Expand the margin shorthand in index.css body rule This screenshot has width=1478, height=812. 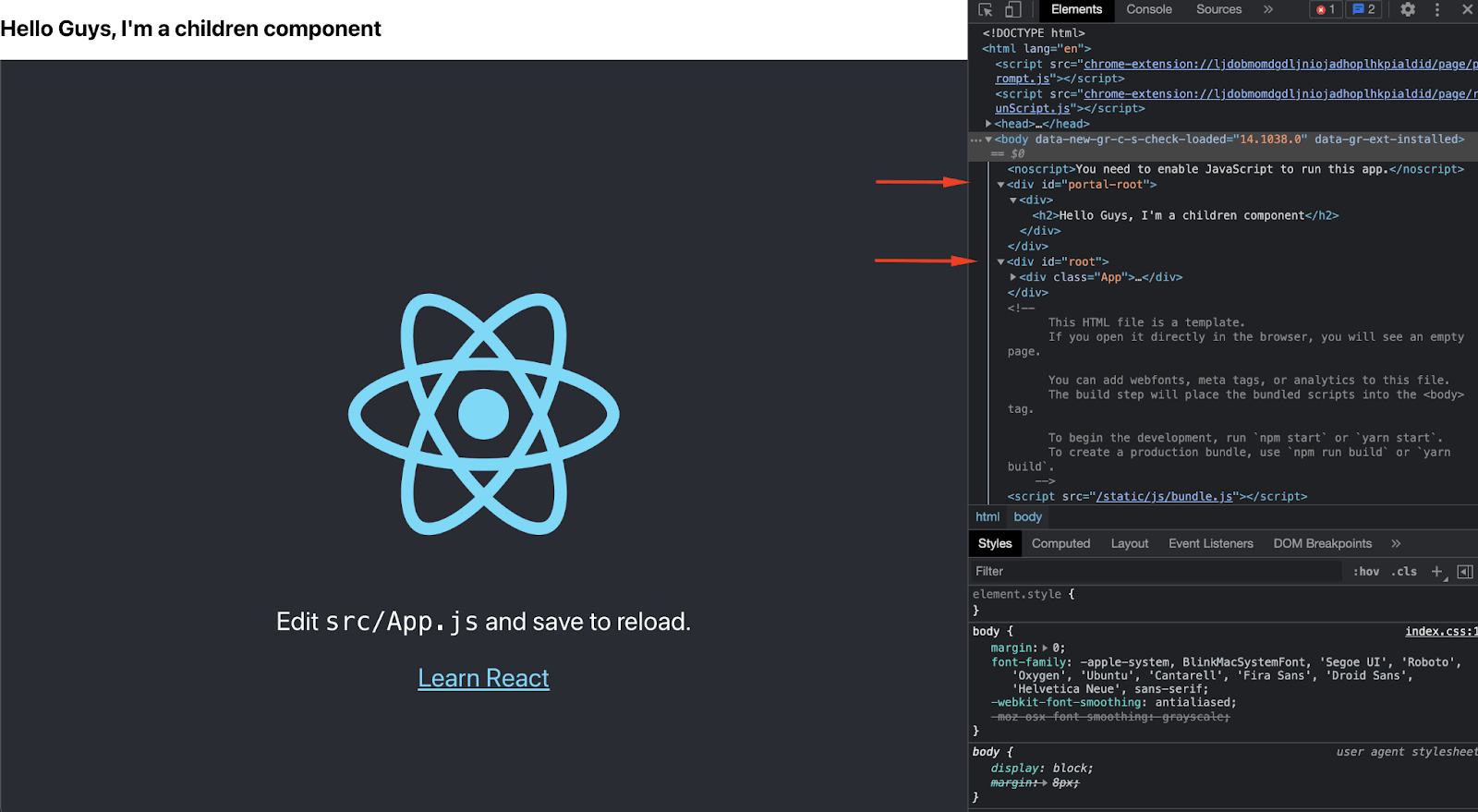[x=1046, y=648]
